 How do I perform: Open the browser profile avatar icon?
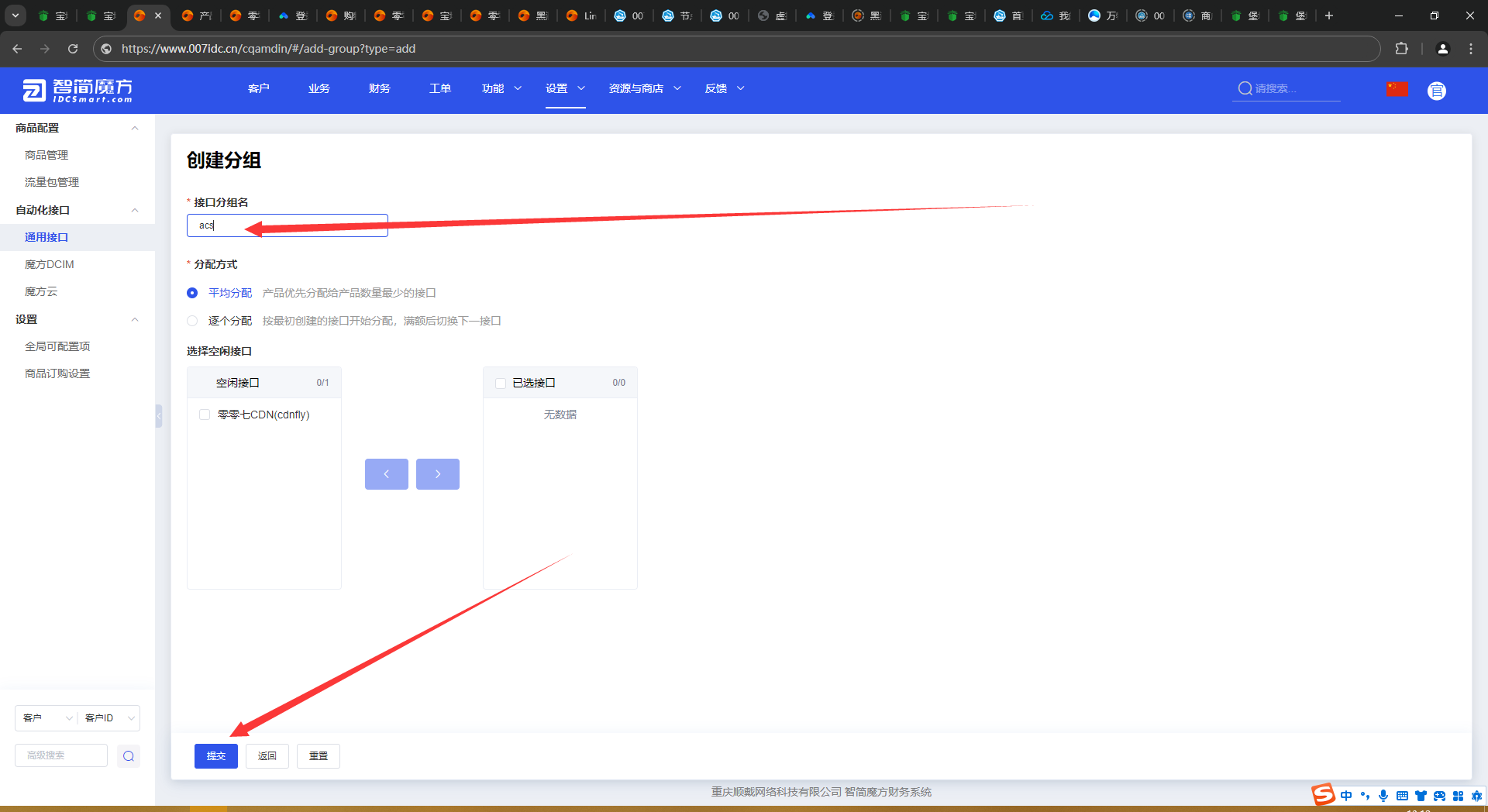[1442, 49]
